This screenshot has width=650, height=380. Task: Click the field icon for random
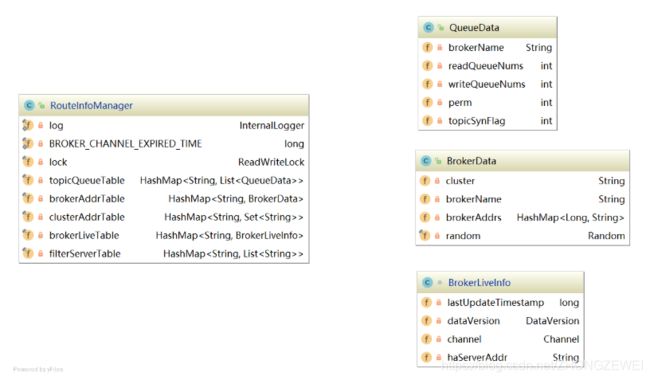click(425, 235)
